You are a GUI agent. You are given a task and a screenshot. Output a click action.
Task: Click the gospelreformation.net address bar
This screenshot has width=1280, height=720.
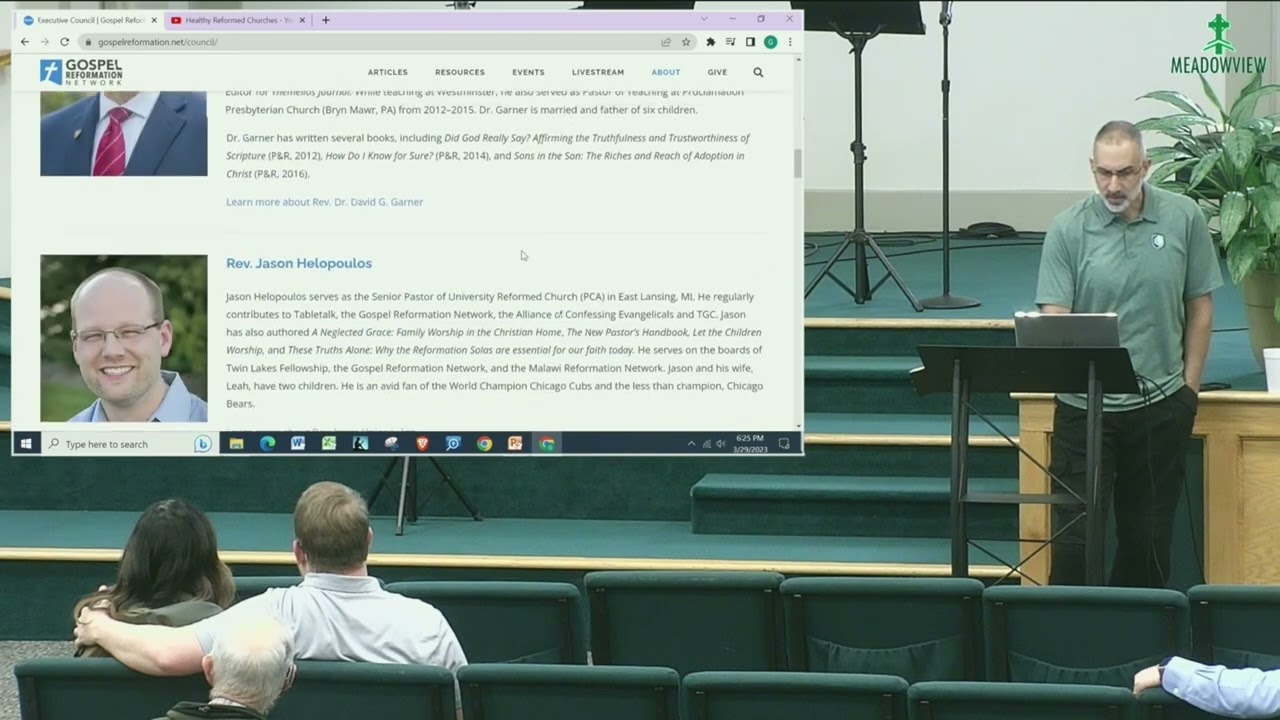point(370,42)
